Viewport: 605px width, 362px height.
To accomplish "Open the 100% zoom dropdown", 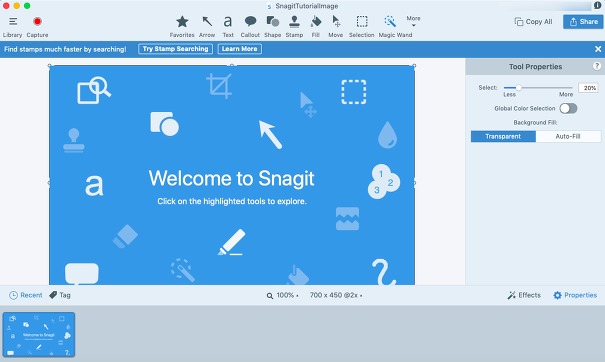I will [282, 295].
